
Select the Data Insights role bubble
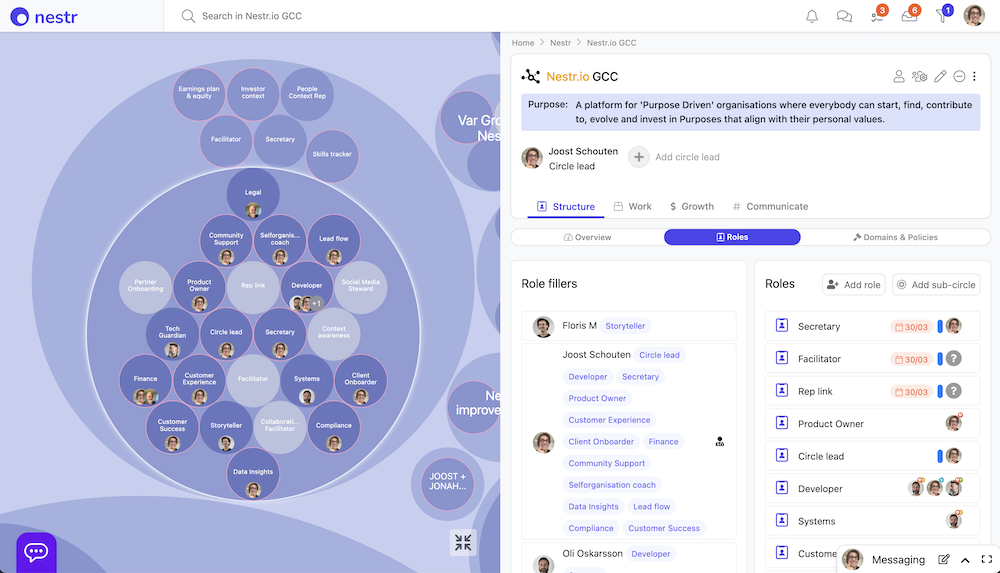point(253,474)
